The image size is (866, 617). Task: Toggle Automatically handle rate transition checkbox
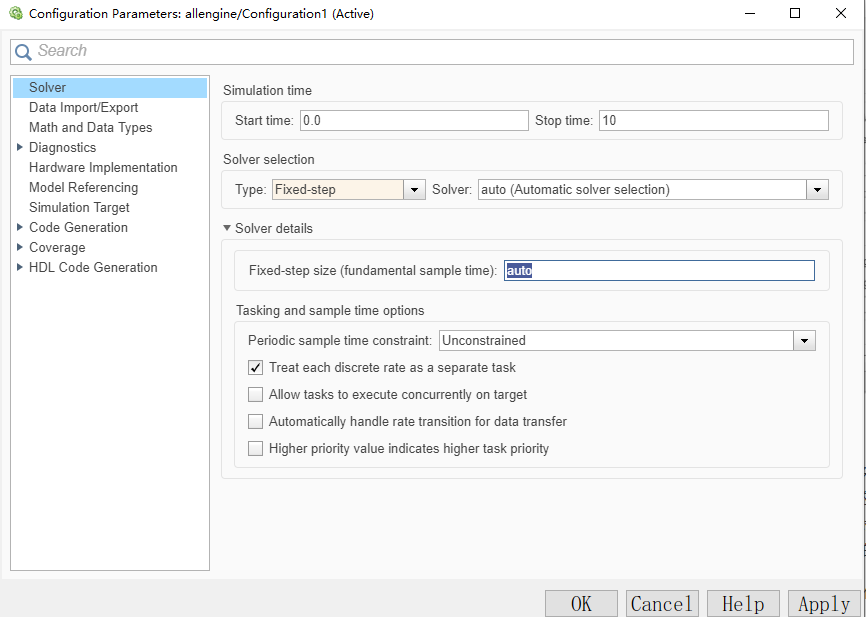[x=256, y=422]
